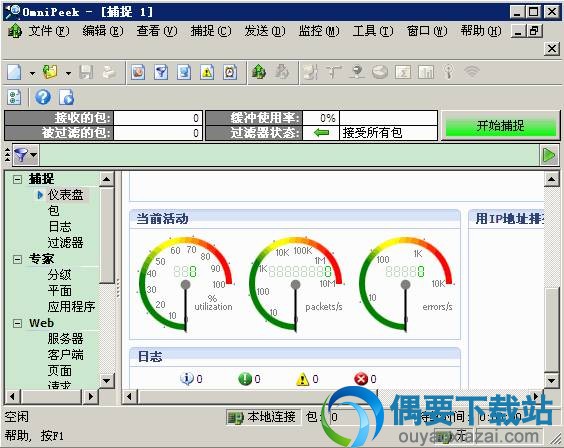Viewport: 564px width, 448px height.
Task: Open the dropdown arrow beside New document
Action: [x=32, y=73]
